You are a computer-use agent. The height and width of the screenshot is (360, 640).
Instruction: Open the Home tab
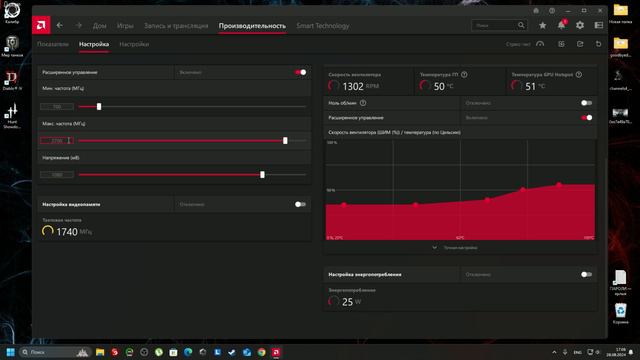tap(99, 26)
